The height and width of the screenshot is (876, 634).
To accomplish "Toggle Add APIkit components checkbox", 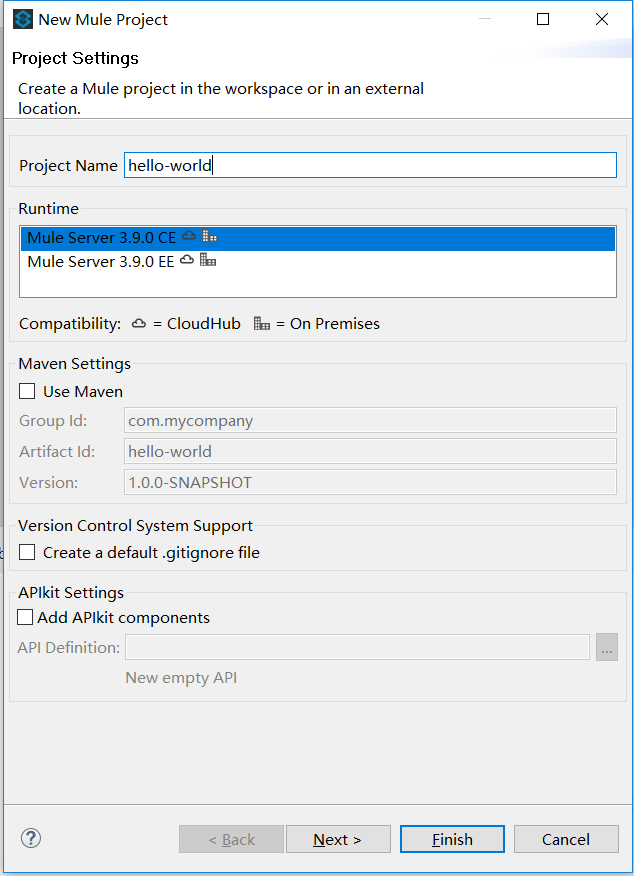I will coord(25,617).
